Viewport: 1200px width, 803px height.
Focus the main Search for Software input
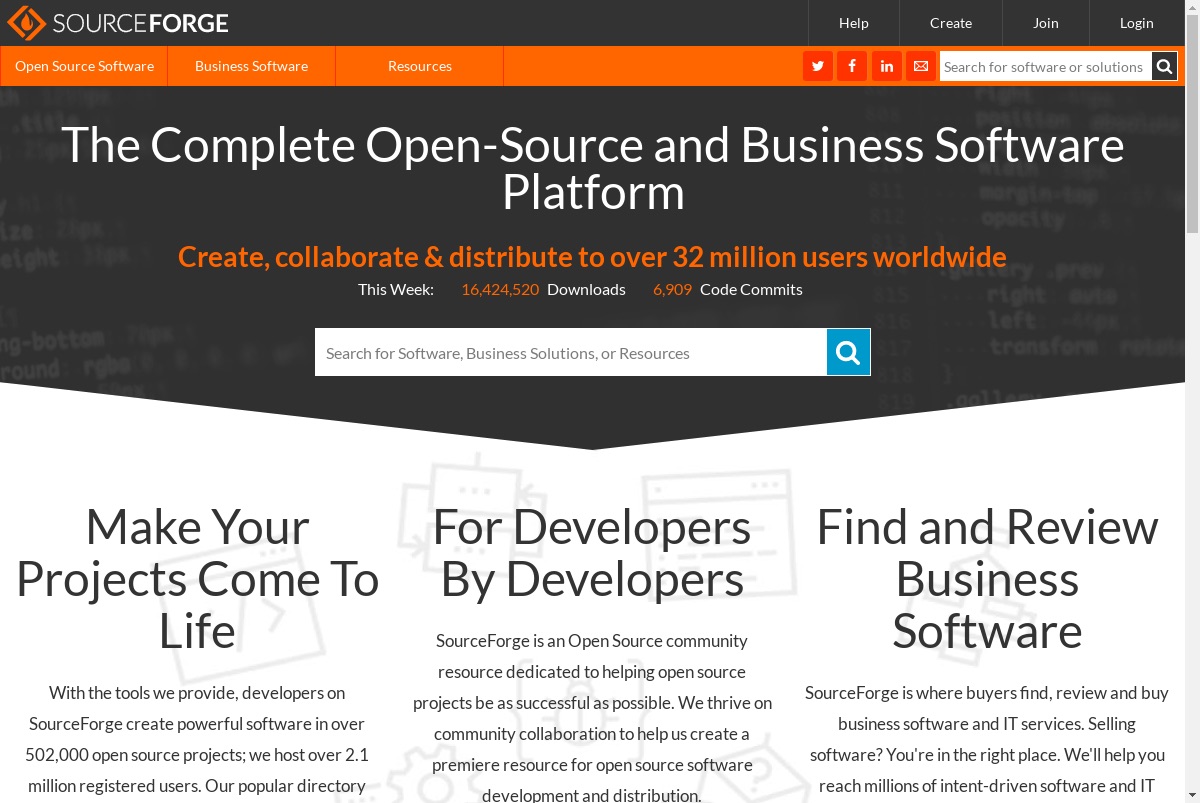571,352
